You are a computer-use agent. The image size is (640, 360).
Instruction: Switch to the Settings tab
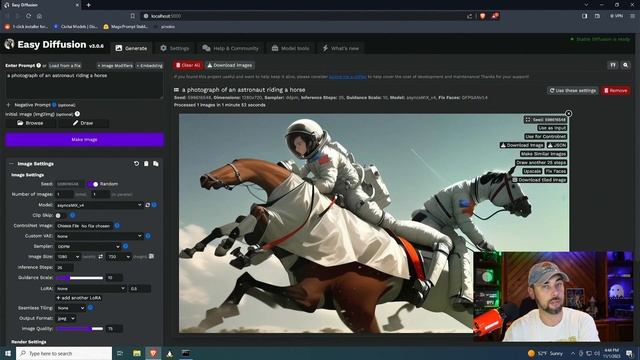[x=174, y=48]
